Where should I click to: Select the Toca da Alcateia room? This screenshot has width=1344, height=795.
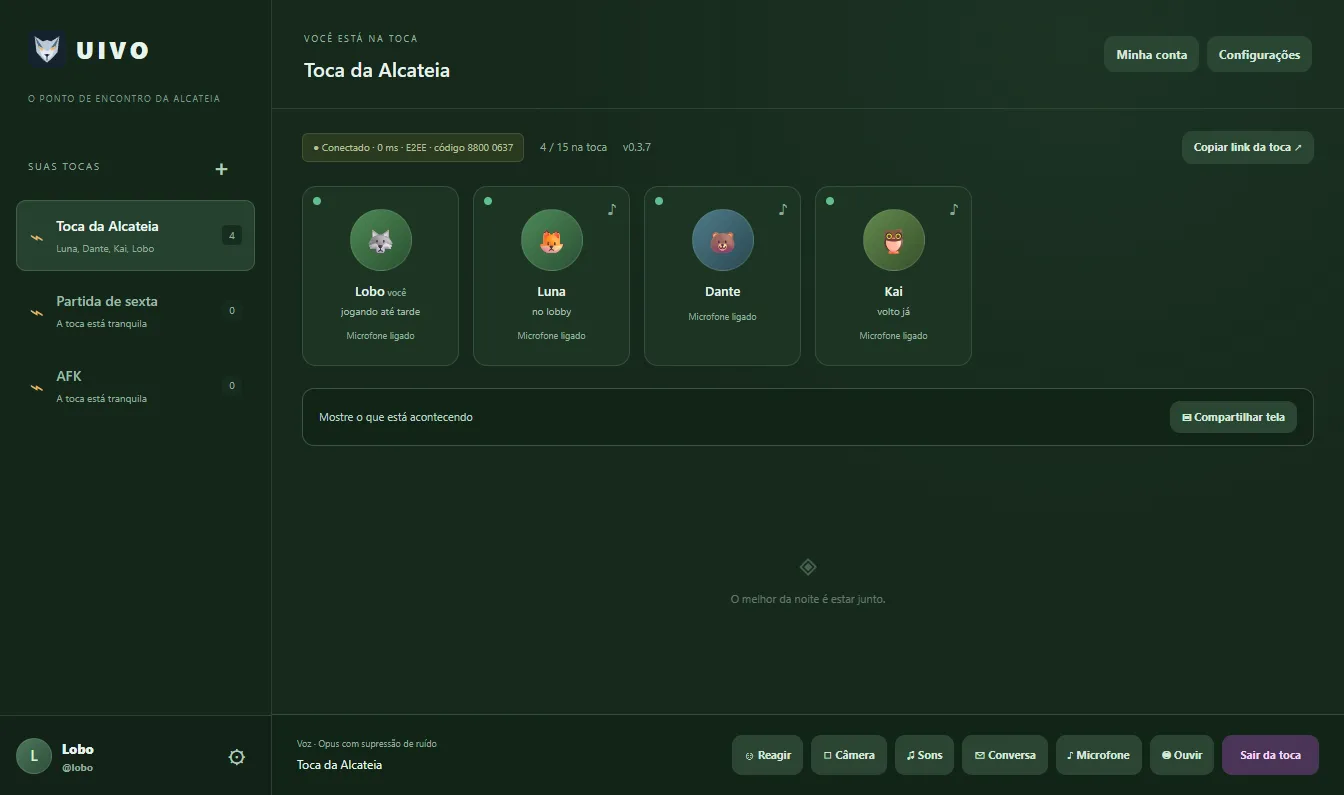point(135,236)
